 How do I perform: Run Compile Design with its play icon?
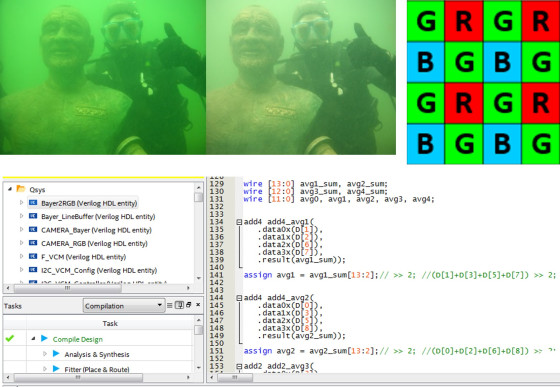tap(44, 338)
